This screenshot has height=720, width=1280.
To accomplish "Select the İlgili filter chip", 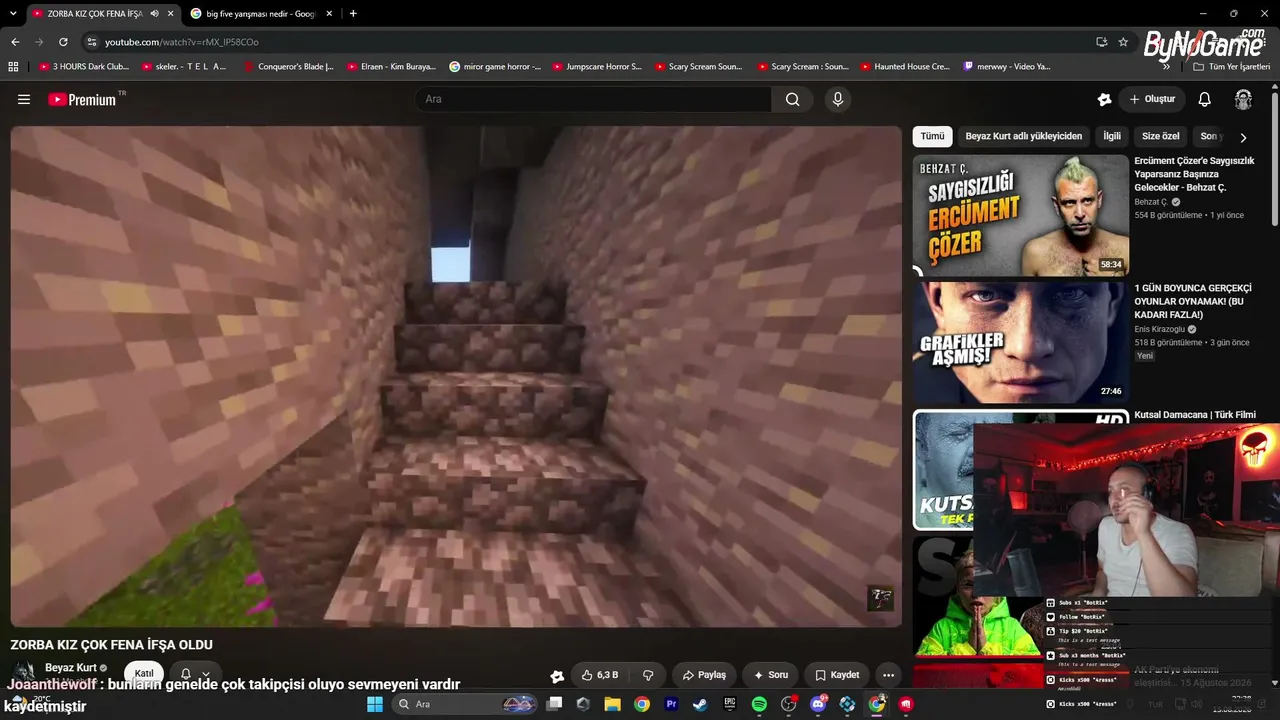I will (1112, 136).
